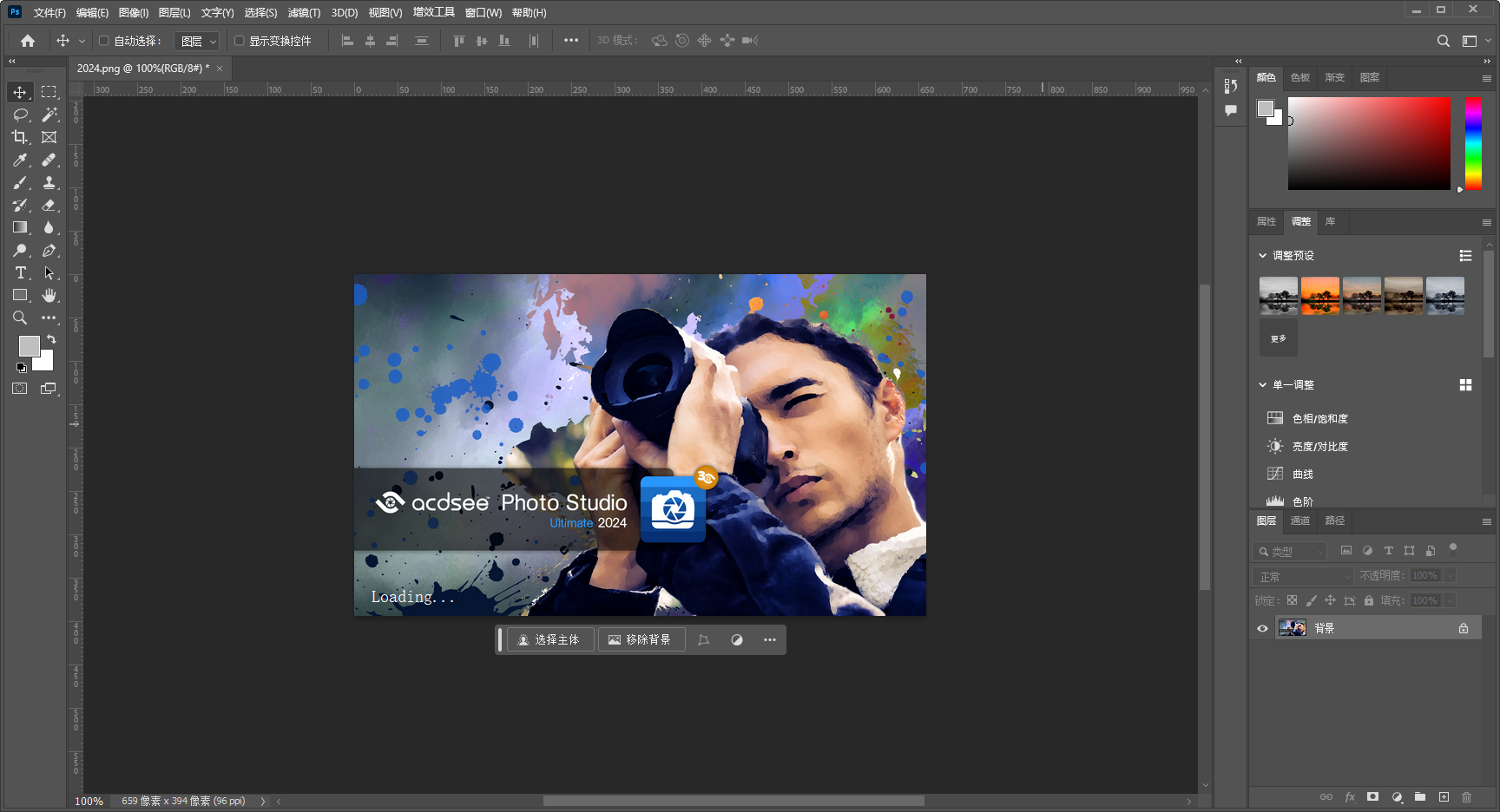Select the Dodge tool

tap(20, 250)
